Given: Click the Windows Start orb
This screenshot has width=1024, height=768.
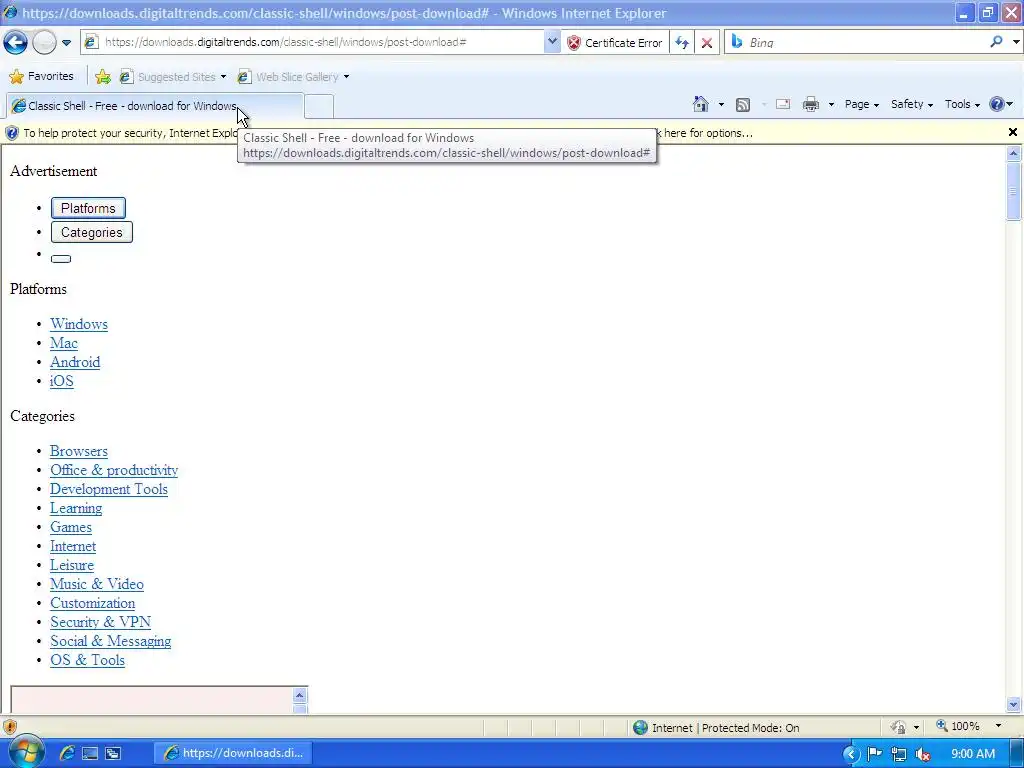Looking at the screenshot, I should (x=25, y=751).
